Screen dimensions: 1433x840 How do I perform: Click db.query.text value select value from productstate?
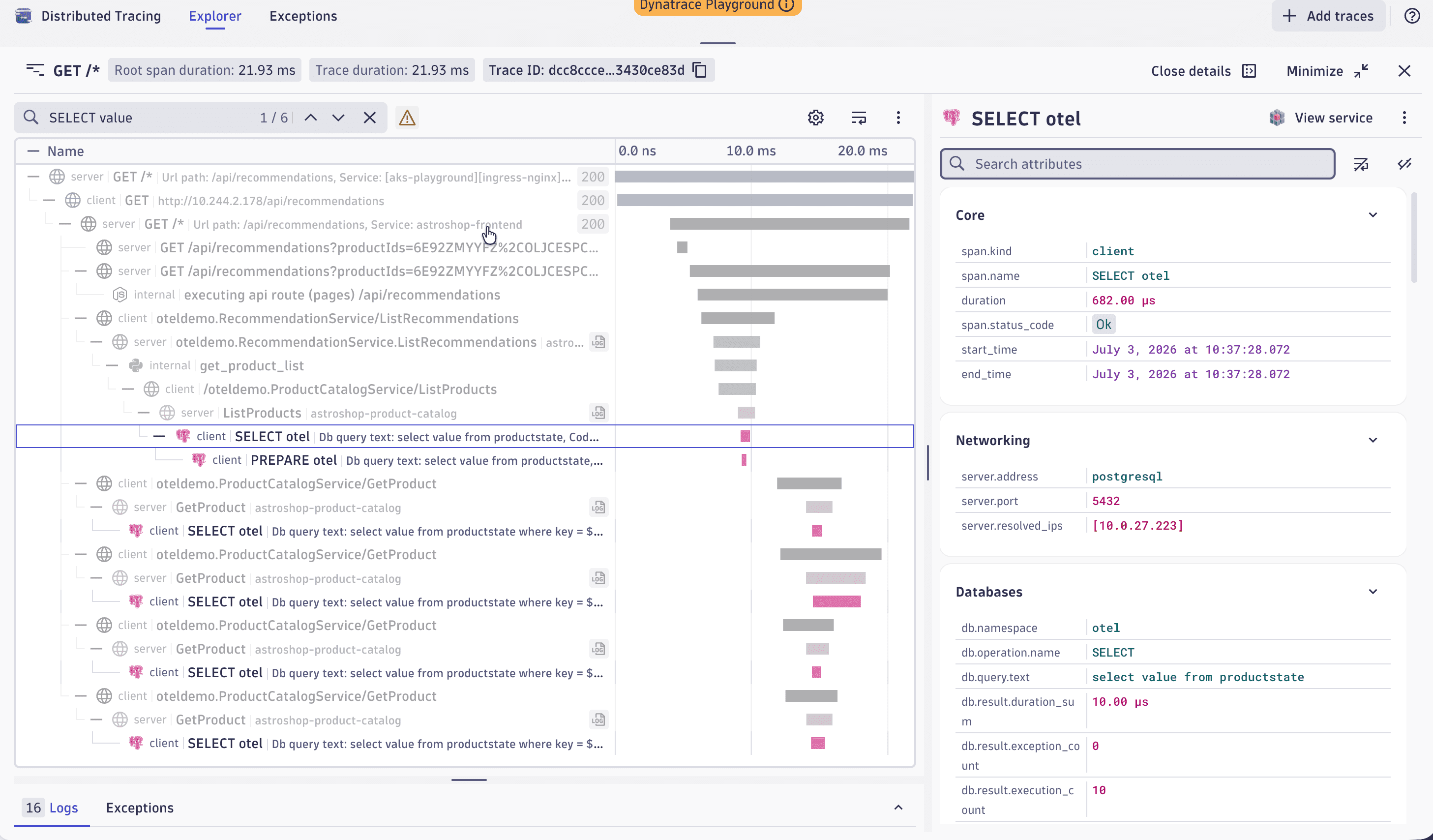click(x=1197, y=677)
